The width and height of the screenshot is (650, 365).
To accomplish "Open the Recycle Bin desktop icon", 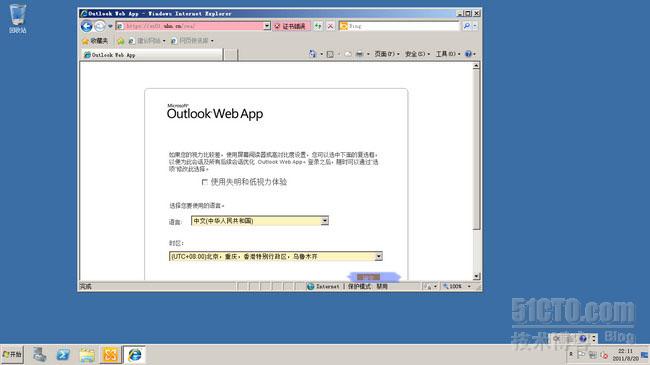I will point(17,19).
